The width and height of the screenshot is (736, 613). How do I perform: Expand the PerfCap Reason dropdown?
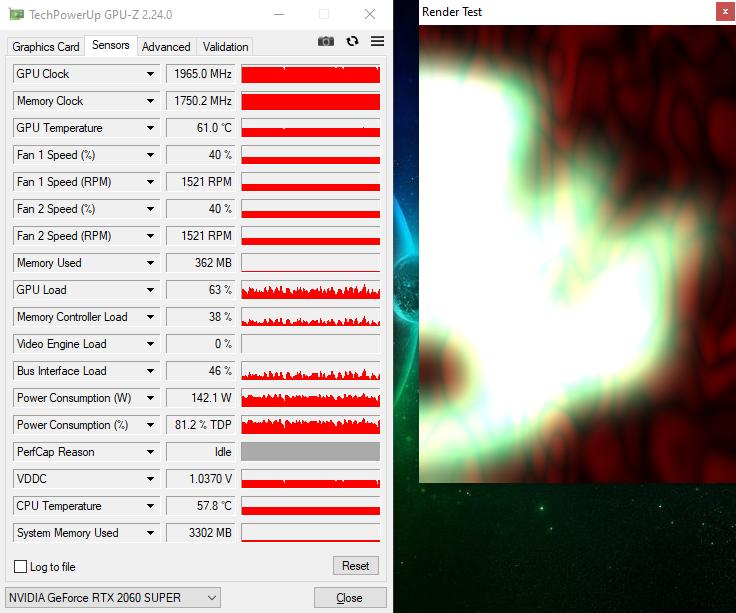click(151, 452)
